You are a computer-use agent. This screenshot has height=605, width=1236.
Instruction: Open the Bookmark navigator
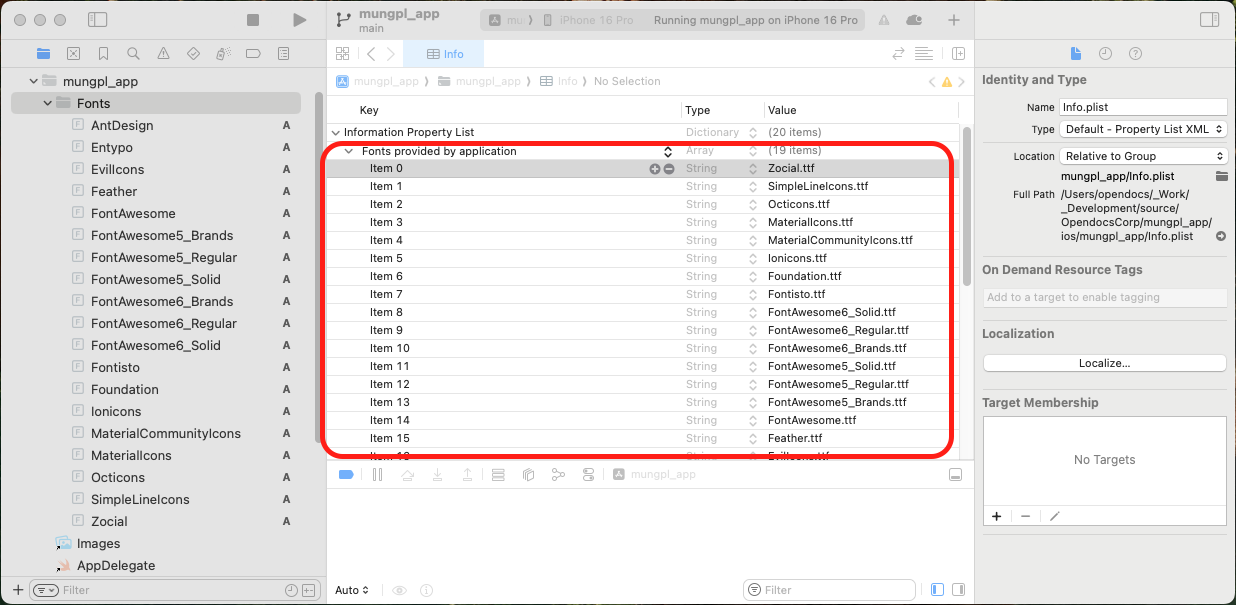[103, 54]
